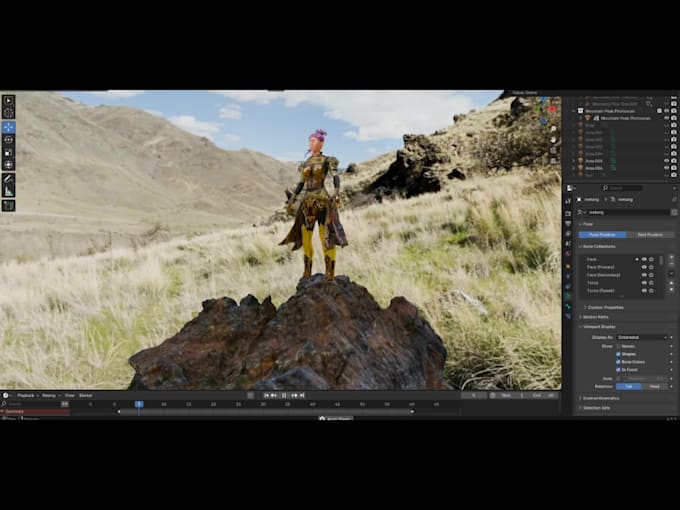Open the timeline editor type menu
Screen dimensions: 680x510
click(x=7, y=395)
